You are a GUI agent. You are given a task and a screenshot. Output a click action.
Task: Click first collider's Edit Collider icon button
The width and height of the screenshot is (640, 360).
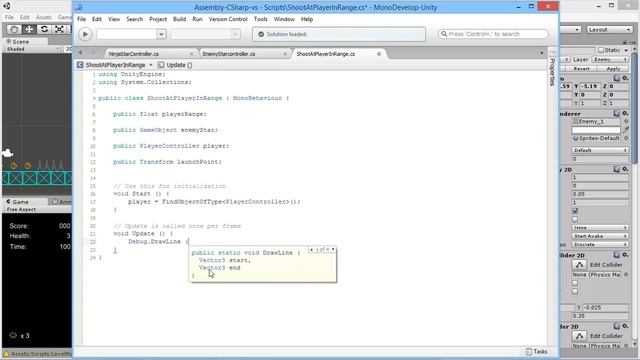coord(579,265)
